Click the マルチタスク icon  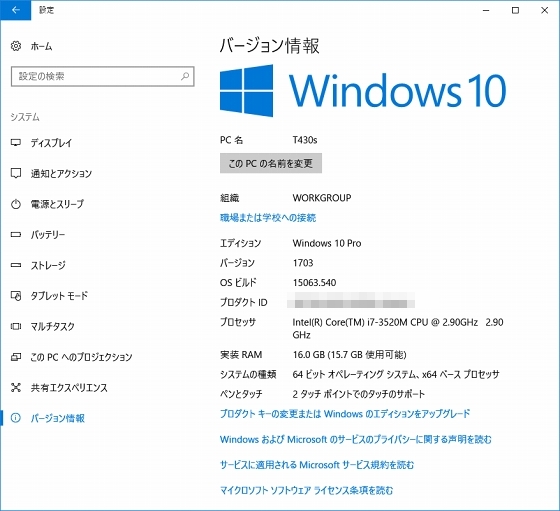click(x=16, y=326)
